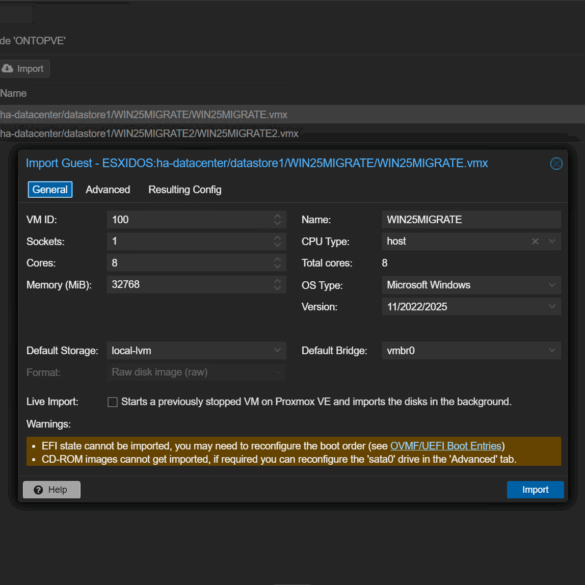Screen dimensions: 585x585
Task: Click the cloud Import button above the list
Action: coord(24,69)
